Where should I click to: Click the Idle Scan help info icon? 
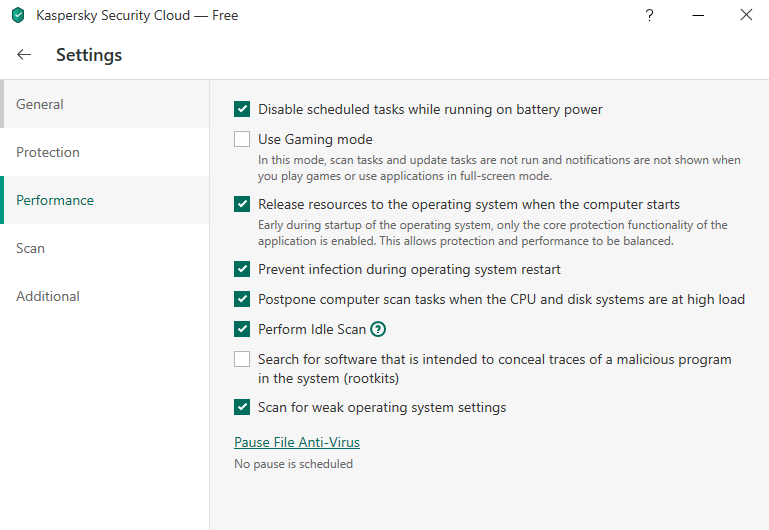pos(378,329)
